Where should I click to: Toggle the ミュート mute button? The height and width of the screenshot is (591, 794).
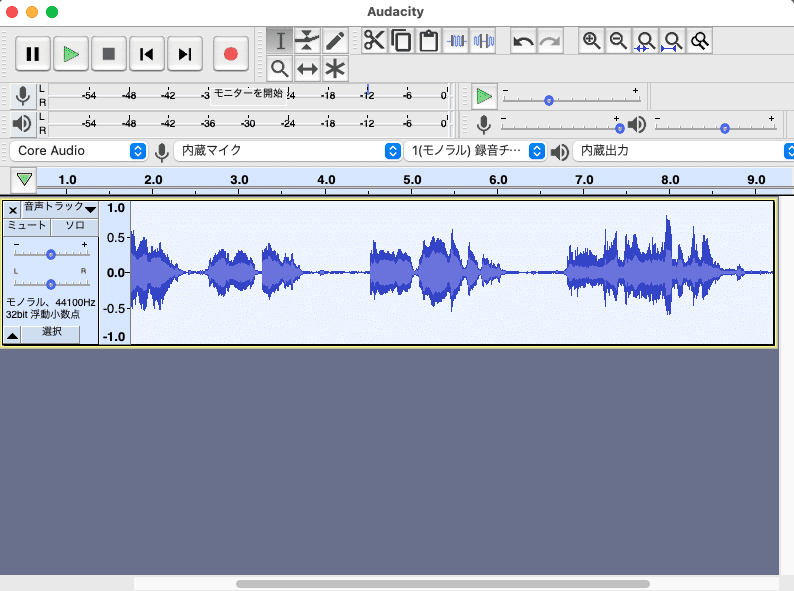pos(27,226)
